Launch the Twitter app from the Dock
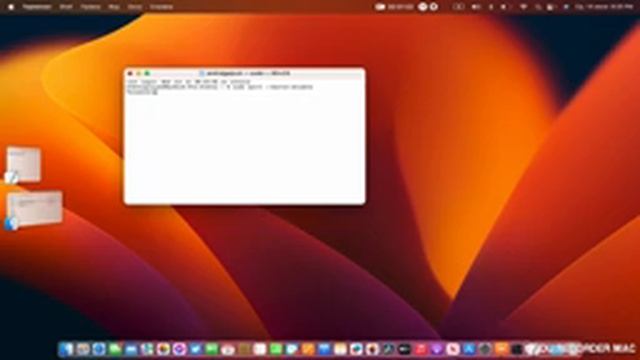640x360 pixels. (196, 349)
